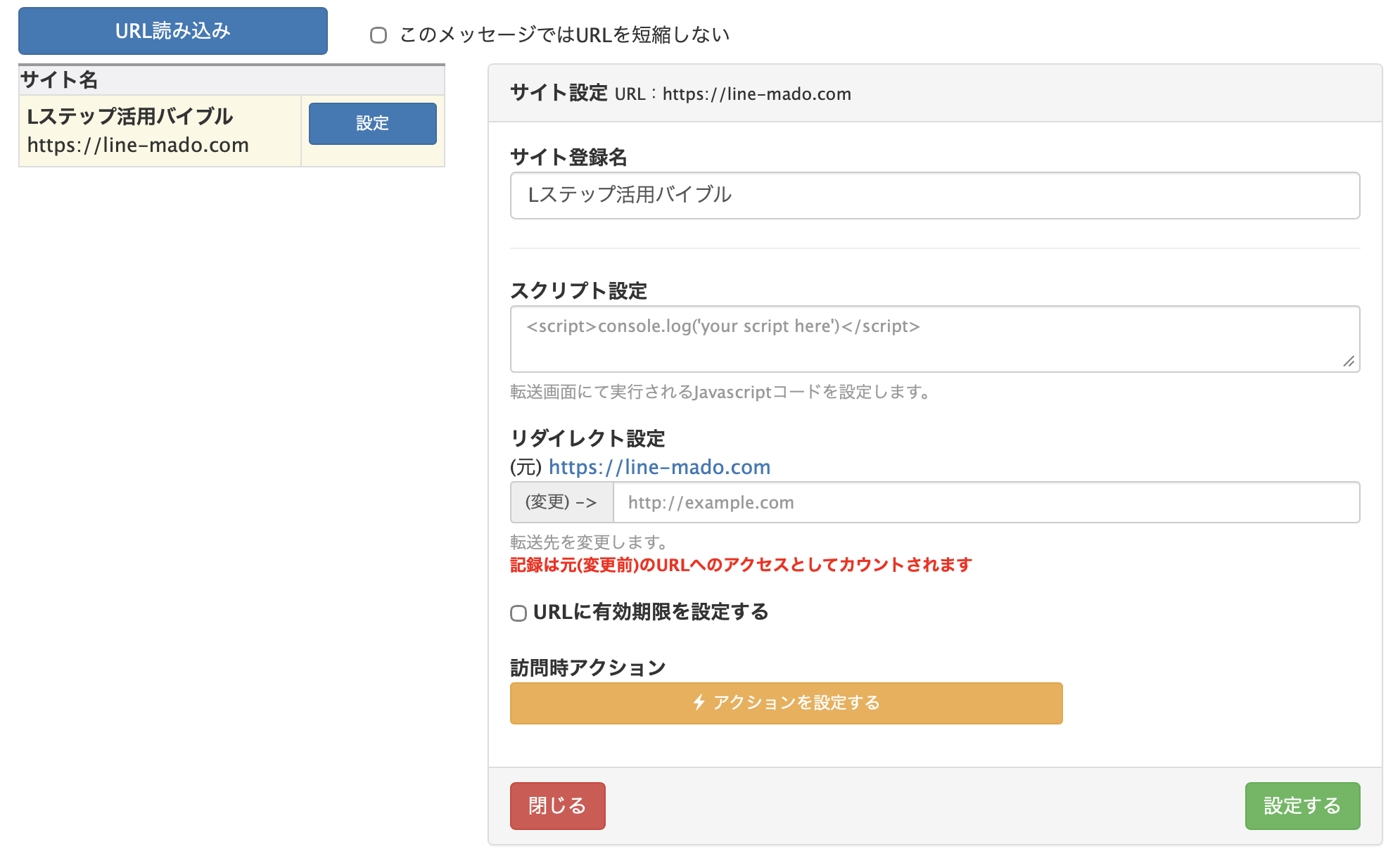This screenshot has width=1400, height=856.
Task: Save settings using 設定する button
Action: point(1302,805)
